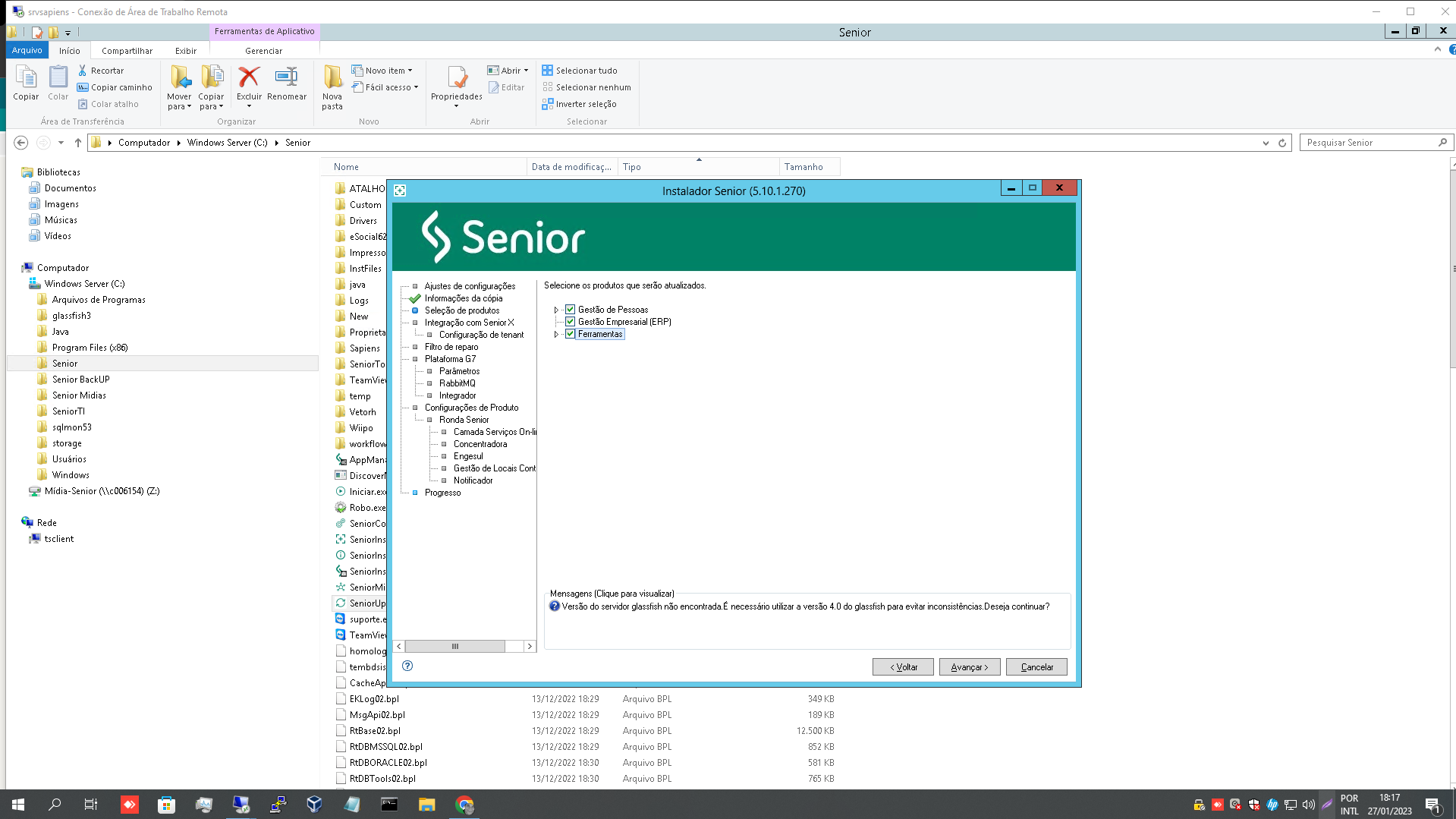Viewport: 1456px width, 819px height.
Task: Click the Cancelar button
Action: [1036, 667]
